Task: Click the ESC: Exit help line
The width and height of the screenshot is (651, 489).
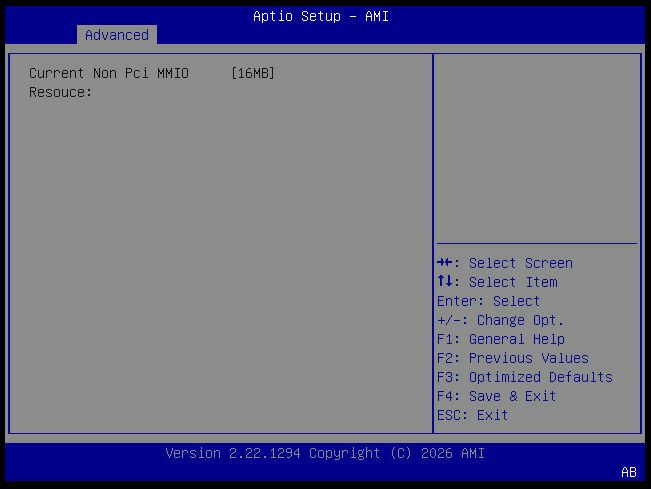Action: (473, 415)
